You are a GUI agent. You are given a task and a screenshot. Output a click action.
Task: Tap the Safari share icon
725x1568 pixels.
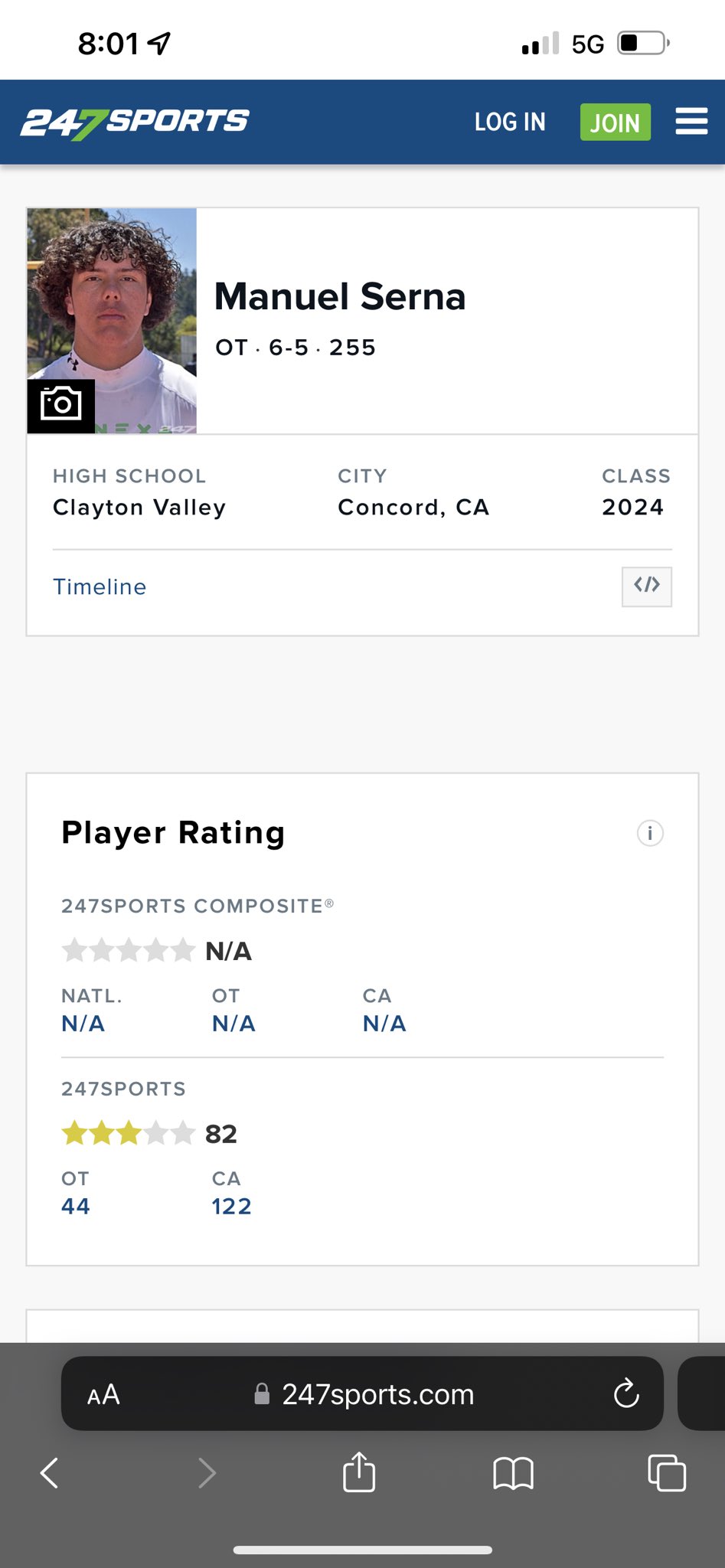[x=359, y=1472]
